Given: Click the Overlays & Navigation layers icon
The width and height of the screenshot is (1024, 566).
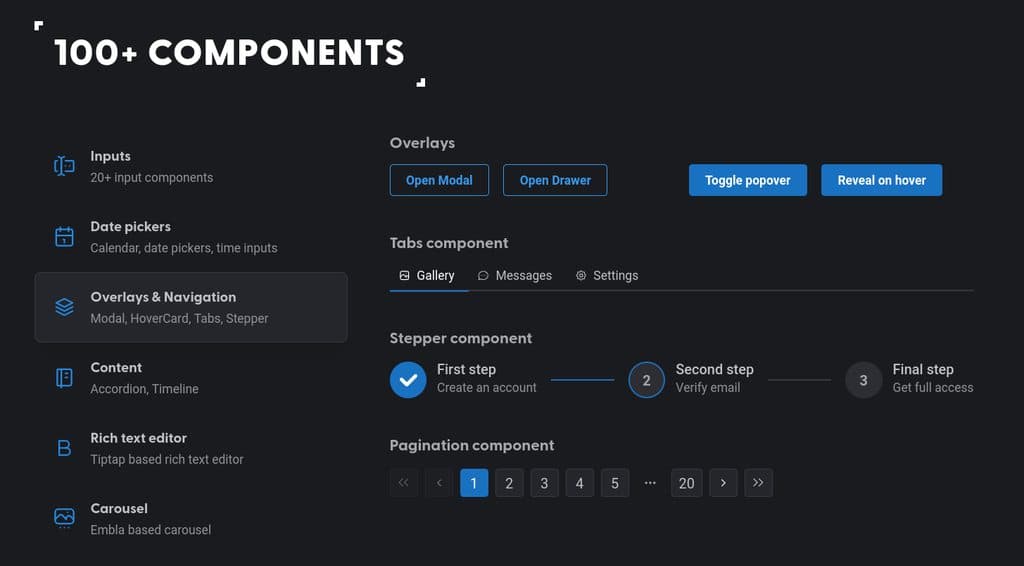Looking at the screenshot, I should 64,307.
